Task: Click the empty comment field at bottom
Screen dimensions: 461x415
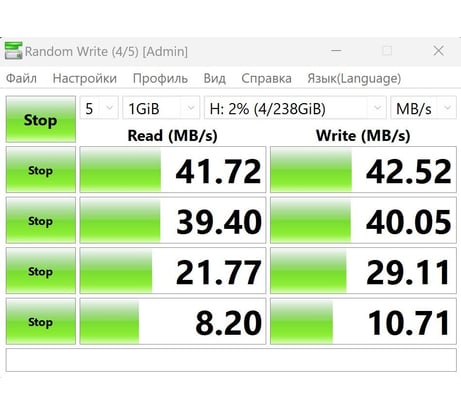Action: [x=231, y=360]
